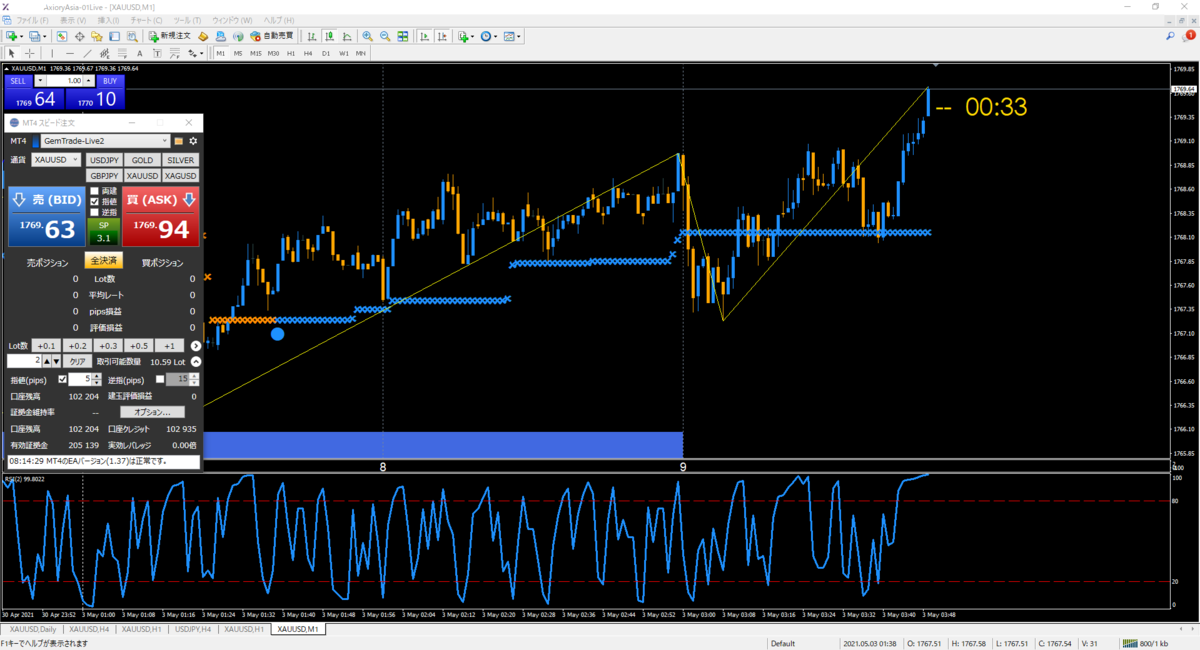Toggle the 指値 checkbox above SP
The height and width of the screenshot is (650, 1200).
(95, 201)
